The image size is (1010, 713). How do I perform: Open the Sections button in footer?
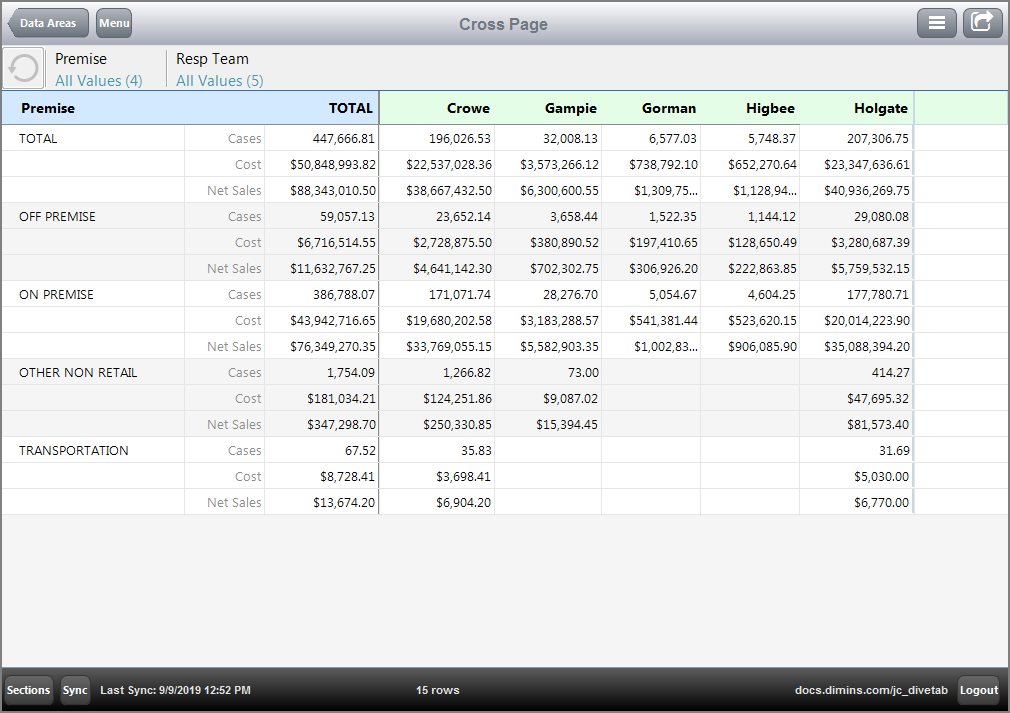click(29, 690)
